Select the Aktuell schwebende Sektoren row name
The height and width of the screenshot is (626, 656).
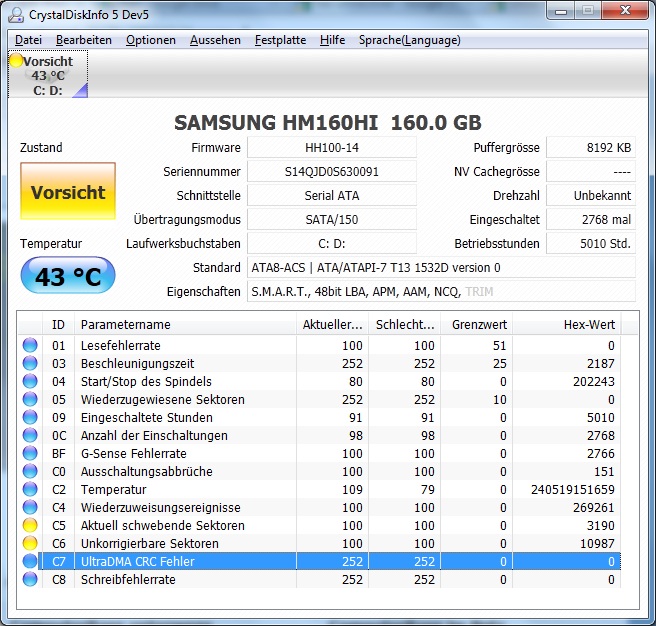(162, 526)
